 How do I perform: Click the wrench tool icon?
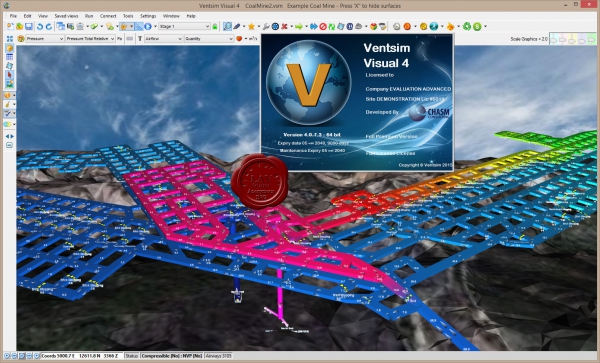coord(266,26)
